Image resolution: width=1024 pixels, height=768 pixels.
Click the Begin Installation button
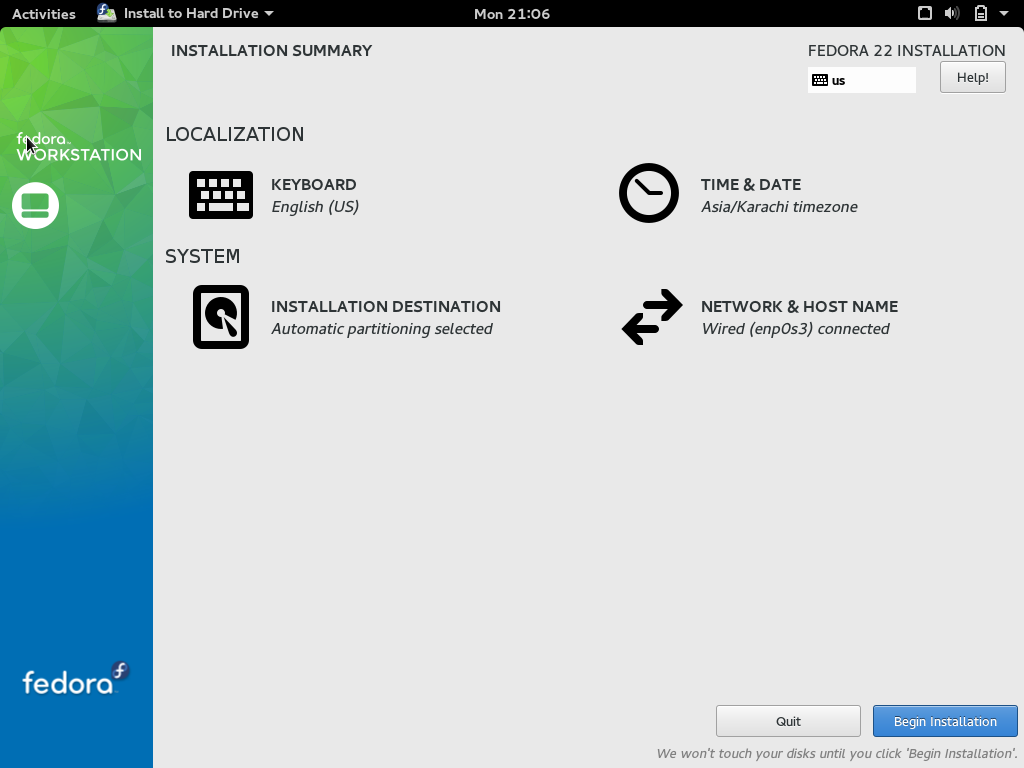(x=945, y=721)
